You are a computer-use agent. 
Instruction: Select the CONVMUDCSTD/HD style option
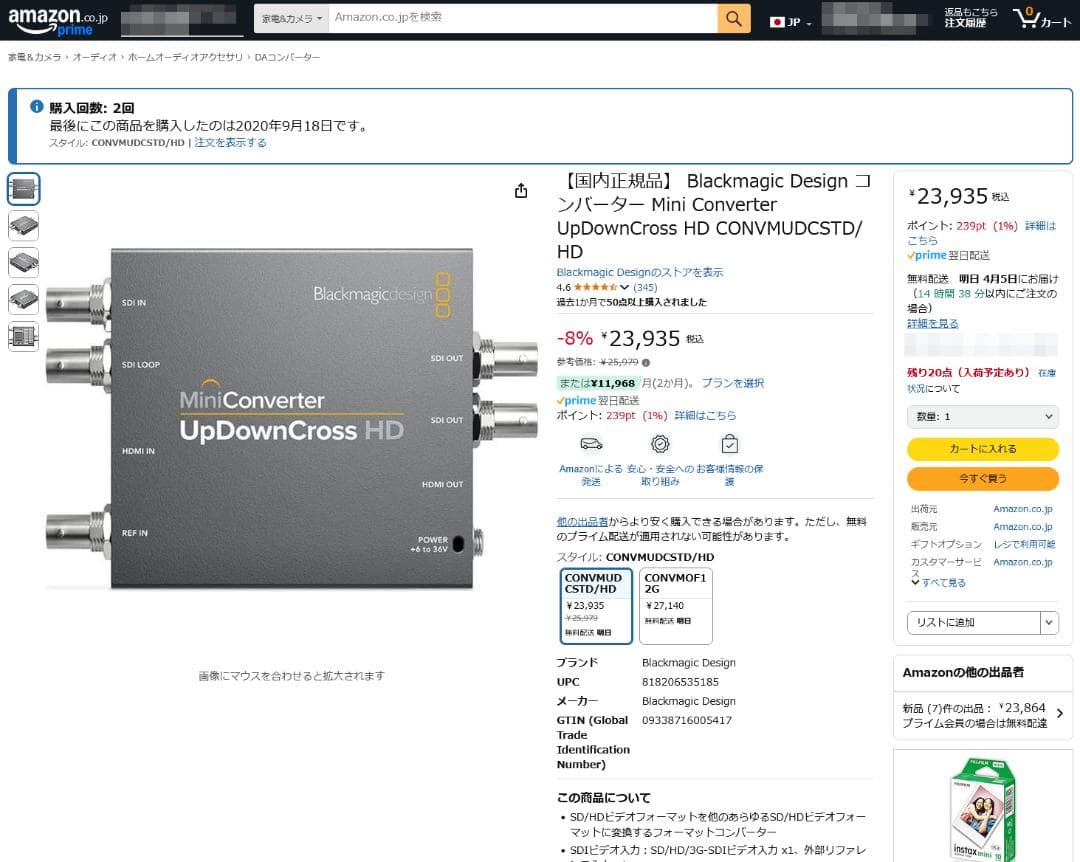(x=596, y=603)
